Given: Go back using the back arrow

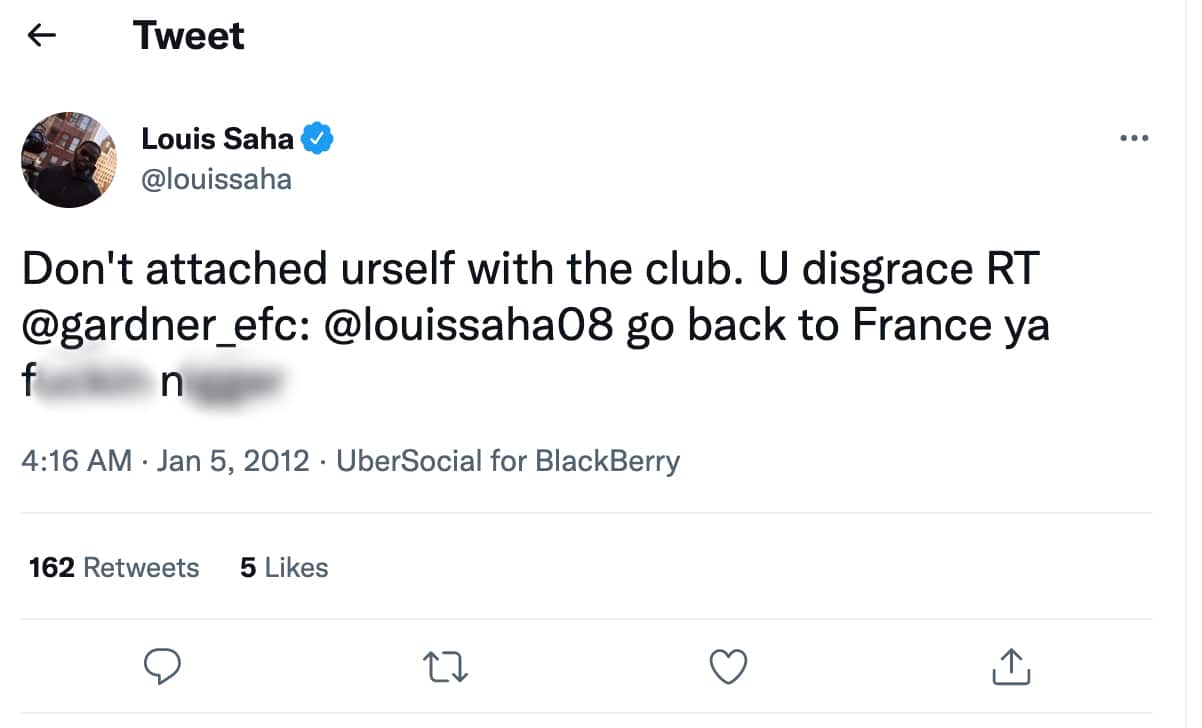Looking at the screenshot, I should point(40,34).
